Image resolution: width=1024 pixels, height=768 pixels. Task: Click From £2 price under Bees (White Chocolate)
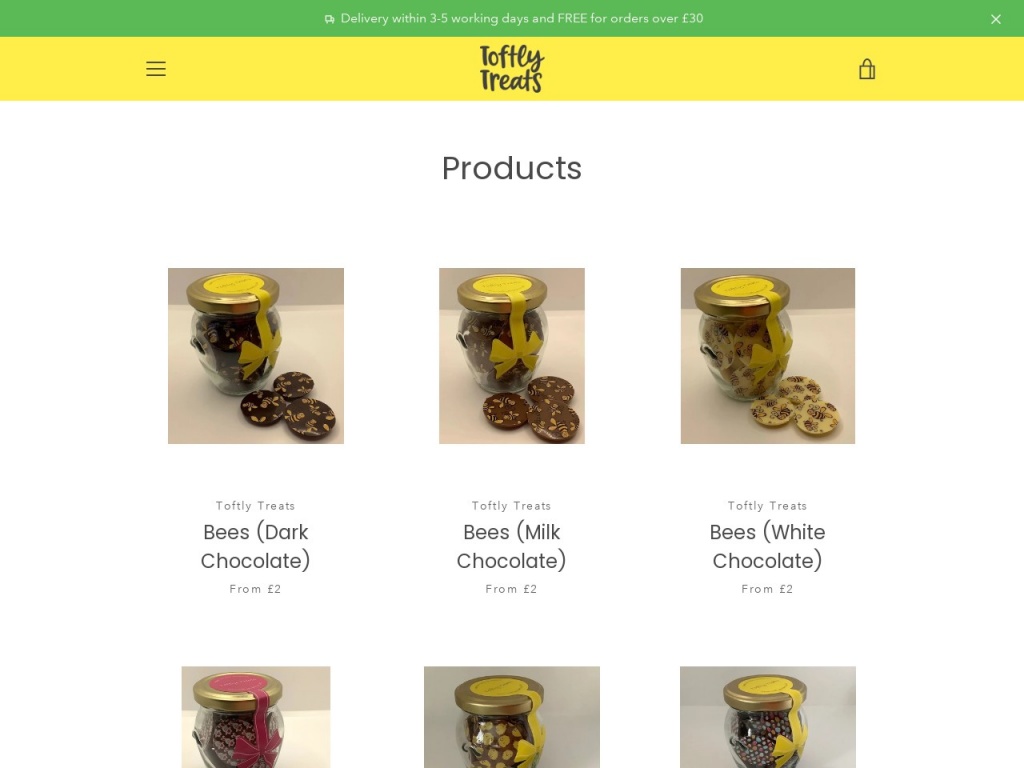767,589
